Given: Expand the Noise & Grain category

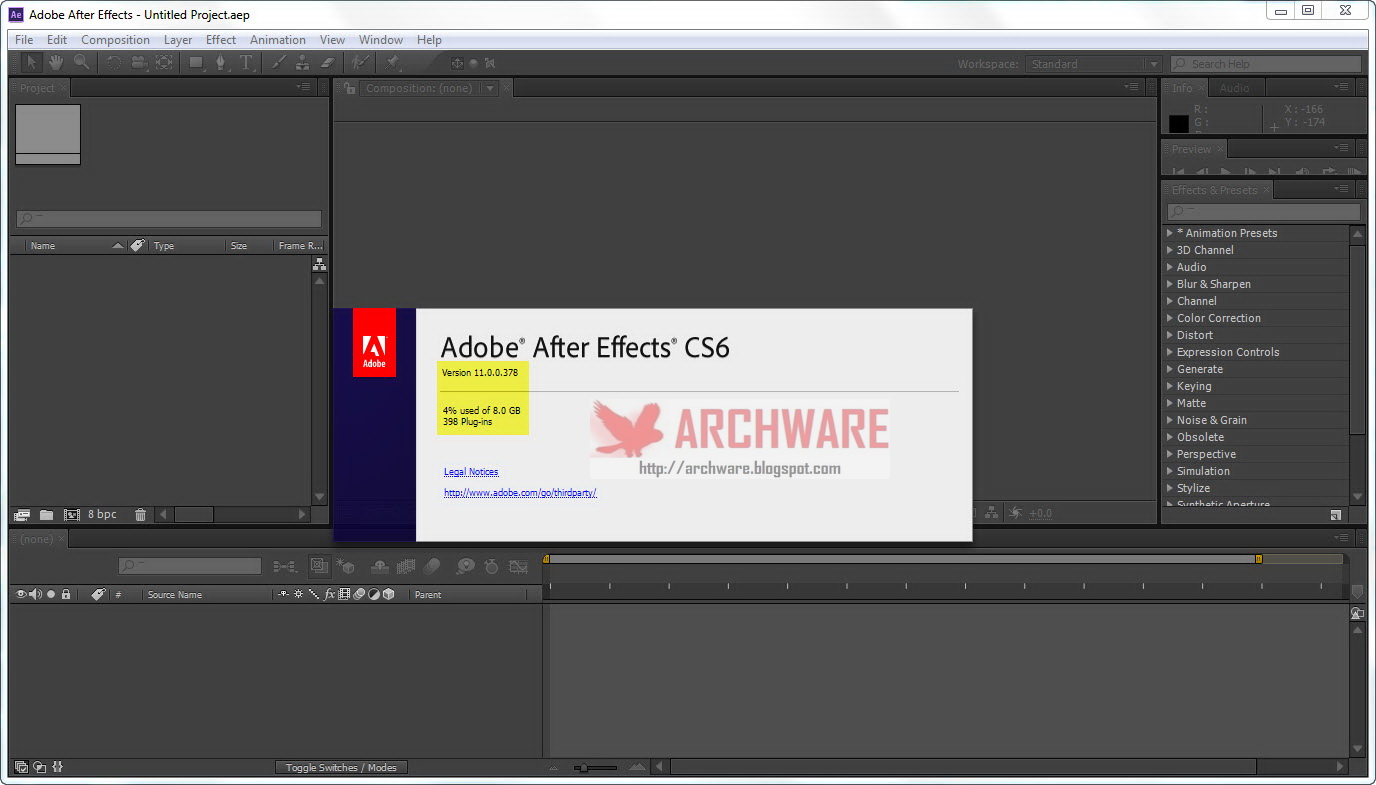Looking at the screenshot, I should pyautogui.click(x=1170, y=420).
